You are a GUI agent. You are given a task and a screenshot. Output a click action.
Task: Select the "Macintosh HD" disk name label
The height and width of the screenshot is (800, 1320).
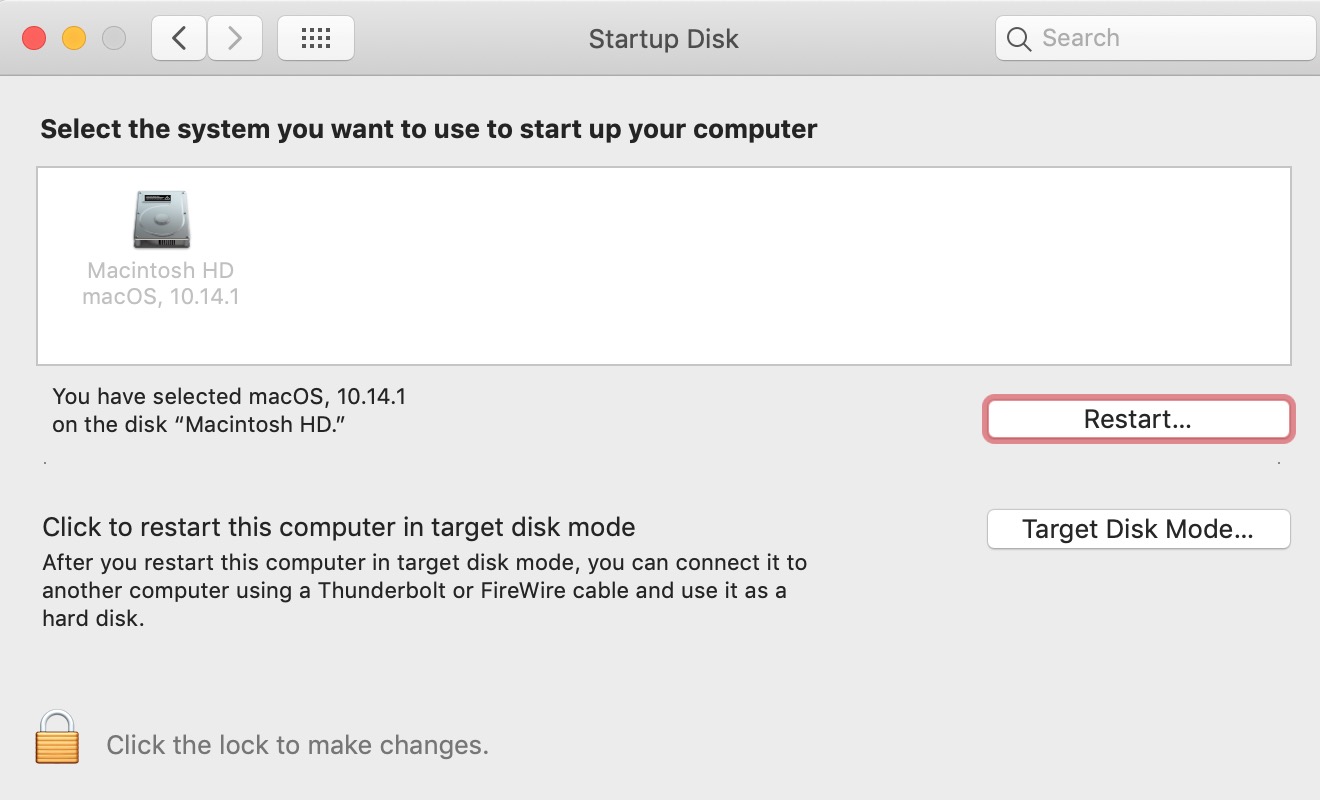click(x=161, y=271)
